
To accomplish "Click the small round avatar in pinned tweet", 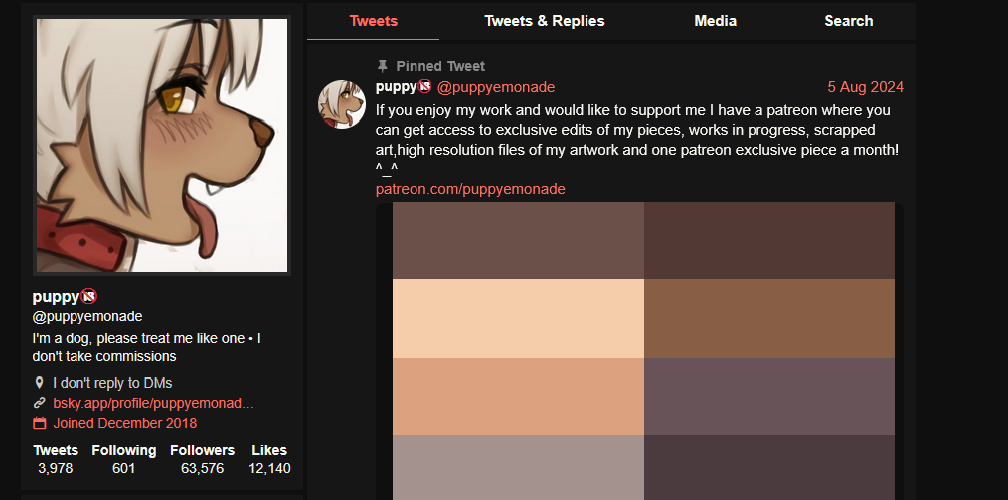I will (x=342, y=104).
